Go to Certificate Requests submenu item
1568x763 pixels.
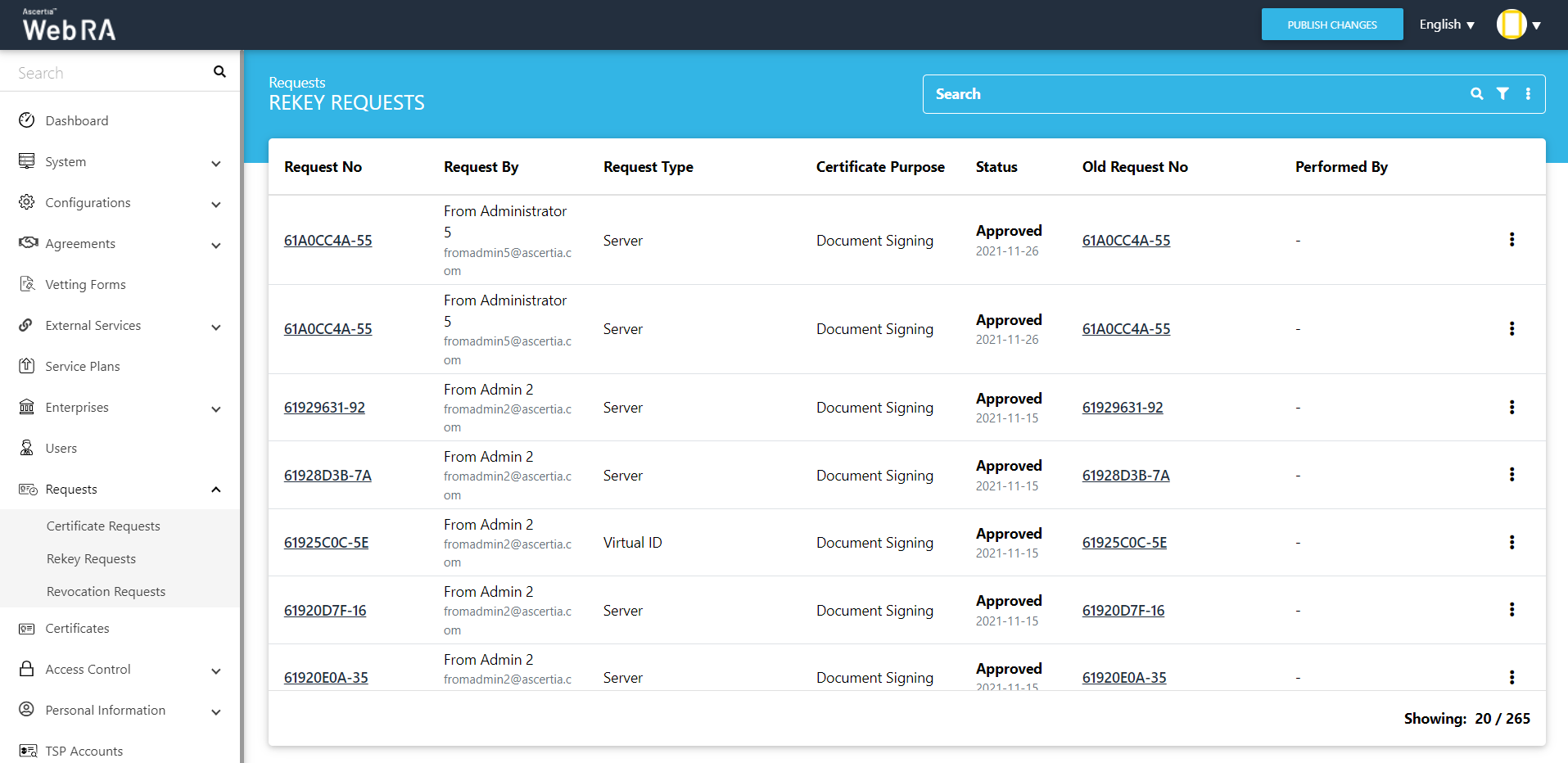[103, 526]
